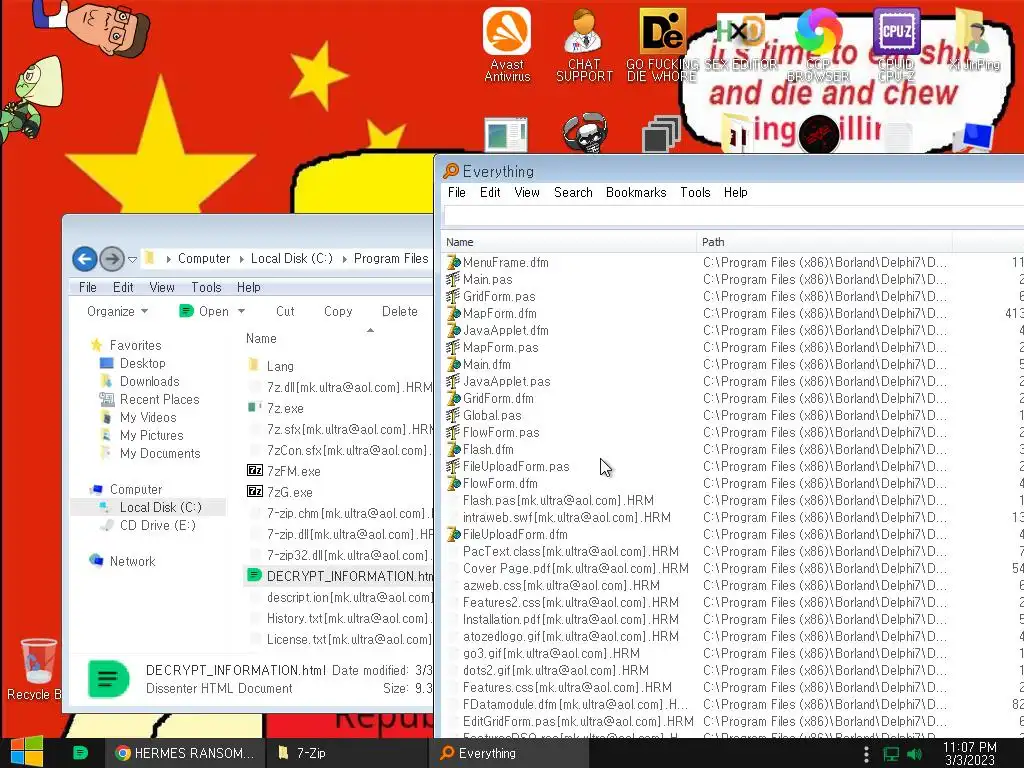Click the volume icon in system tray

[914, 754]
